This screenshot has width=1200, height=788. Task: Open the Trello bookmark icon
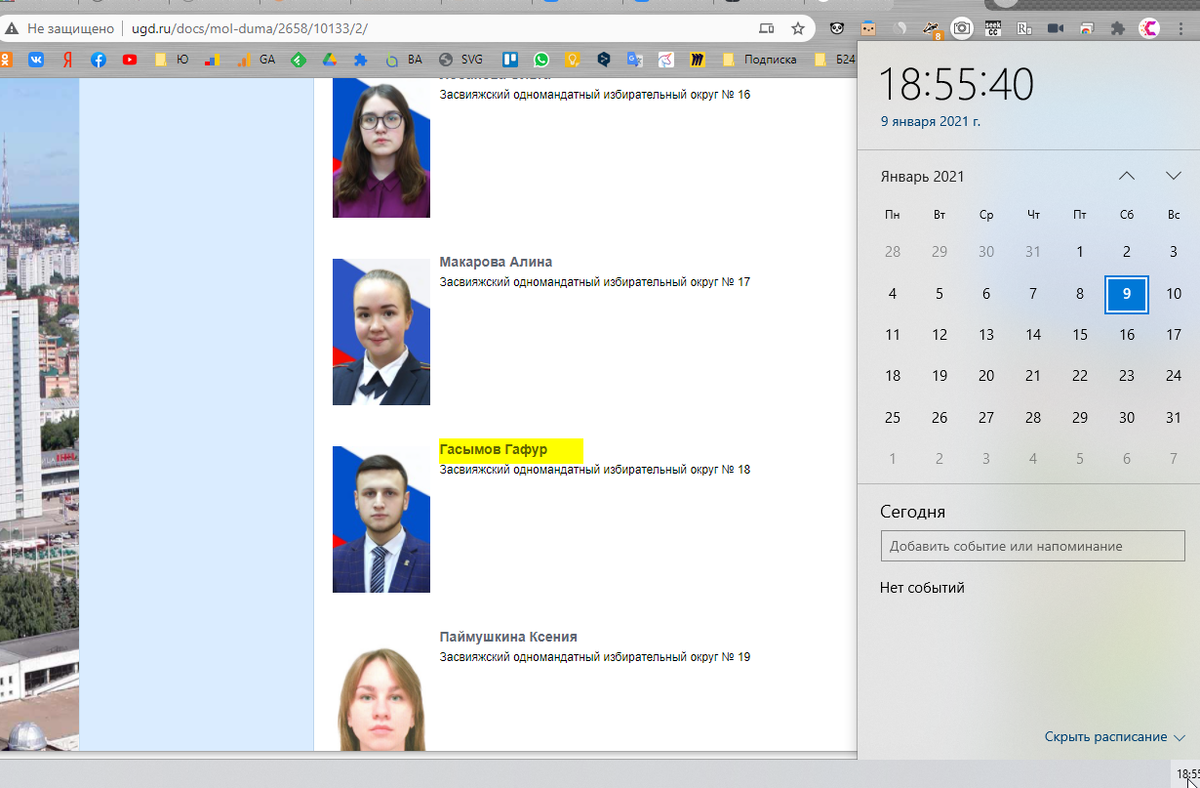point(511,60)
